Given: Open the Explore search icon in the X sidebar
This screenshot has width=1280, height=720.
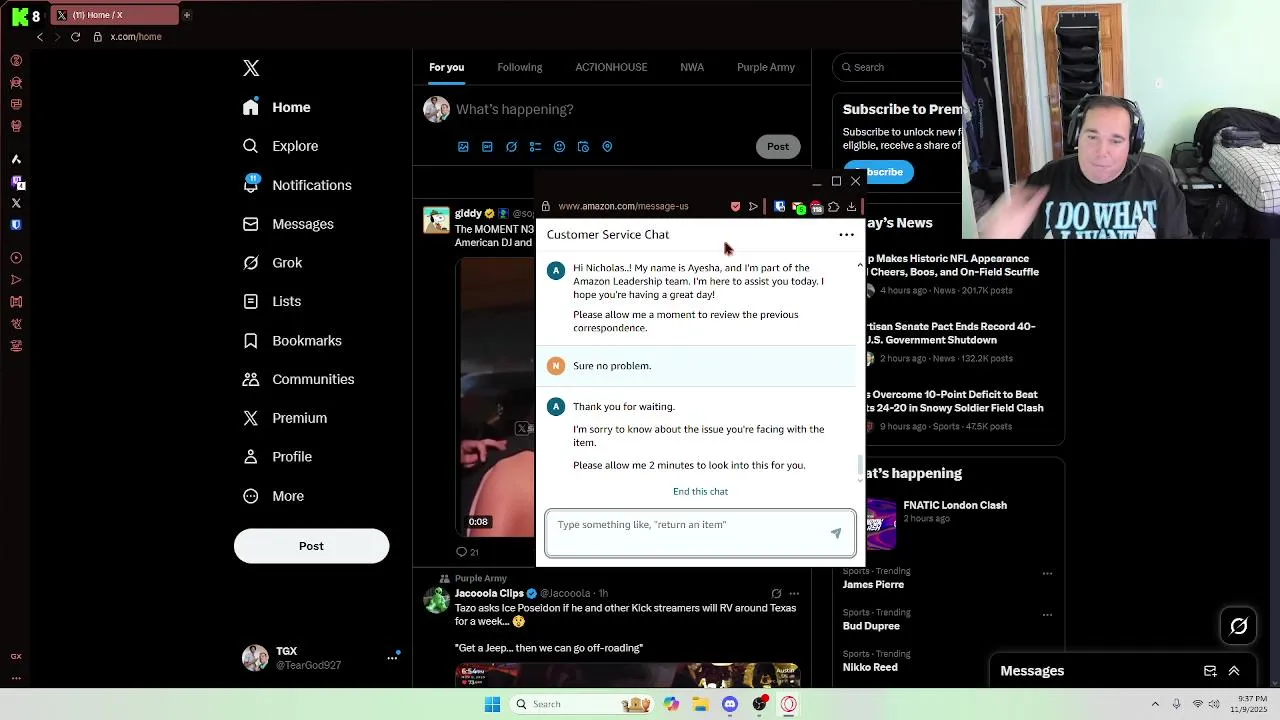Looking at the screenshot, I should coord(251,146).
